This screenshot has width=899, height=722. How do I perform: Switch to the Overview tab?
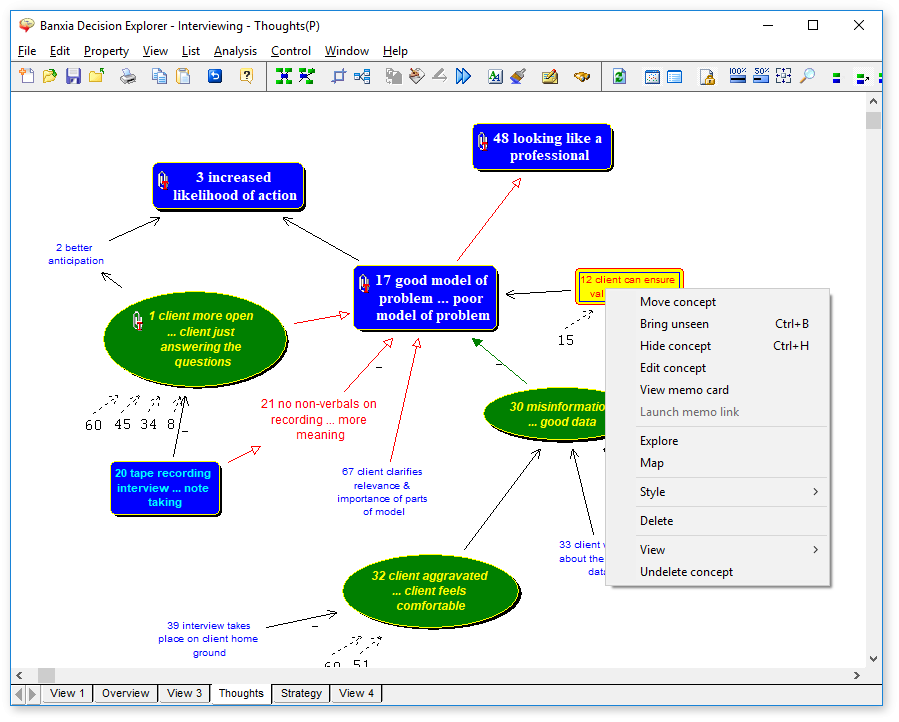click(x=126, y=693)
